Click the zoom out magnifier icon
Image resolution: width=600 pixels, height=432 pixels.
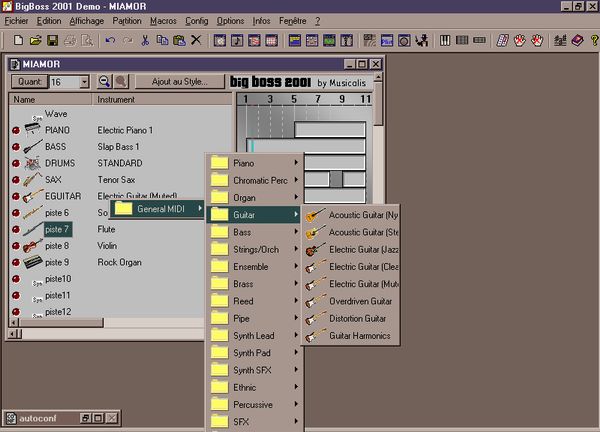click(104, 82)
